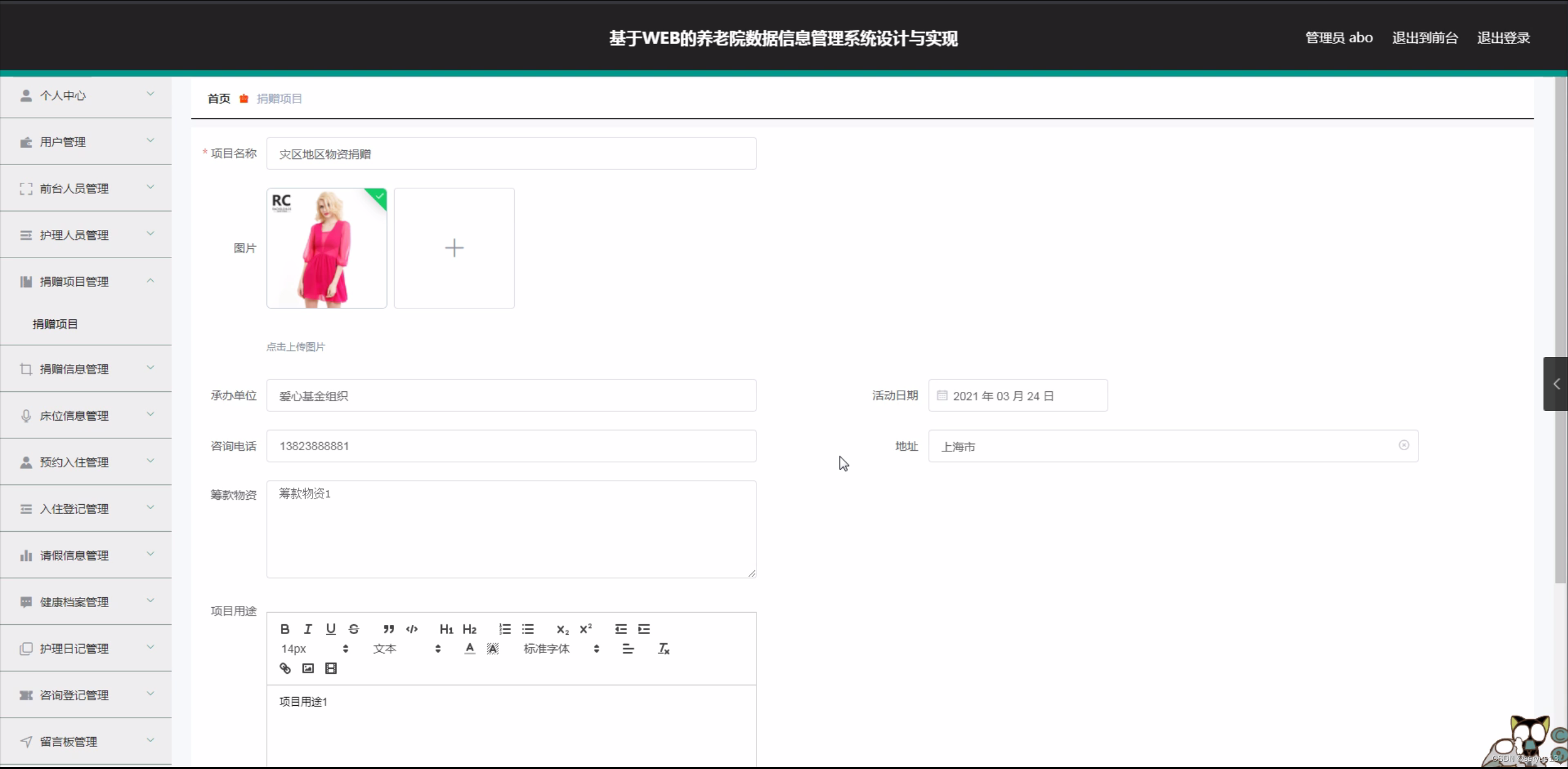Viewport: 1568px width, 769px height.
Task: Insert a code block
Action: click(412, 629)
